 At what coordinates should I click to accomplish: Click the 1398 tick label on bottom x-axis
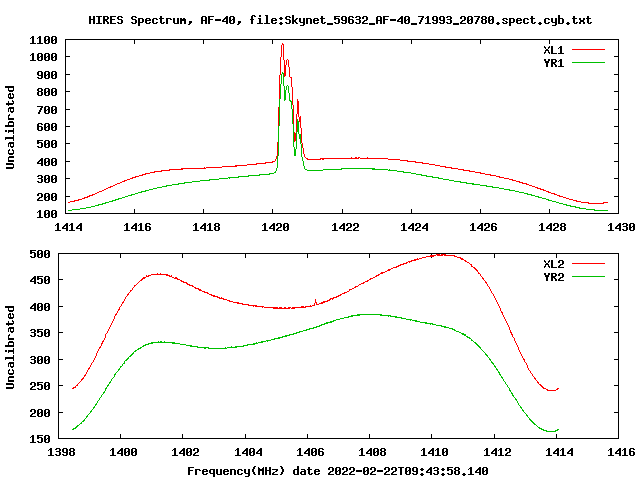[62, 452]
